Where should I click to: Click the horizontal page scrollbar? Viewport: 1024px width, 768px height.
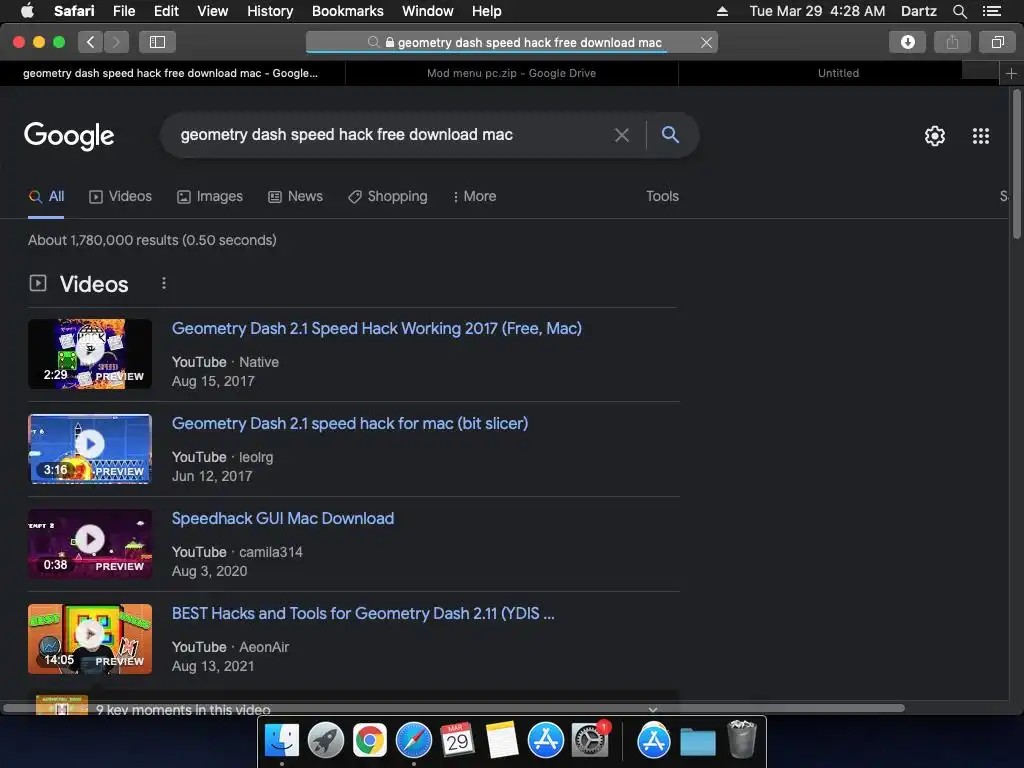pyautogui.click(x=454, y=708)
